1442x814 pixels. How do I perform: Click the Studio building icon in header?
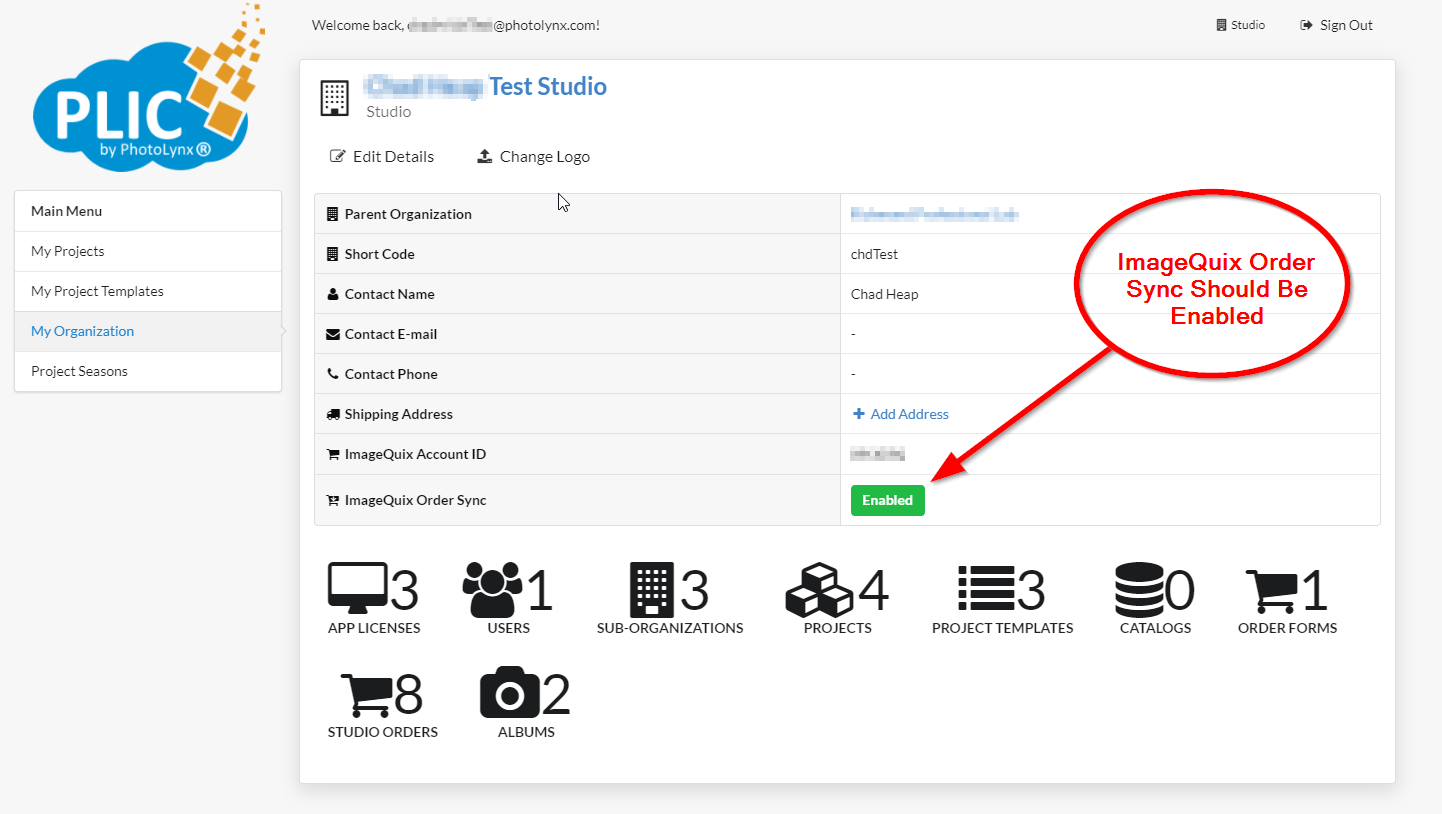(x=1221, y=26)
